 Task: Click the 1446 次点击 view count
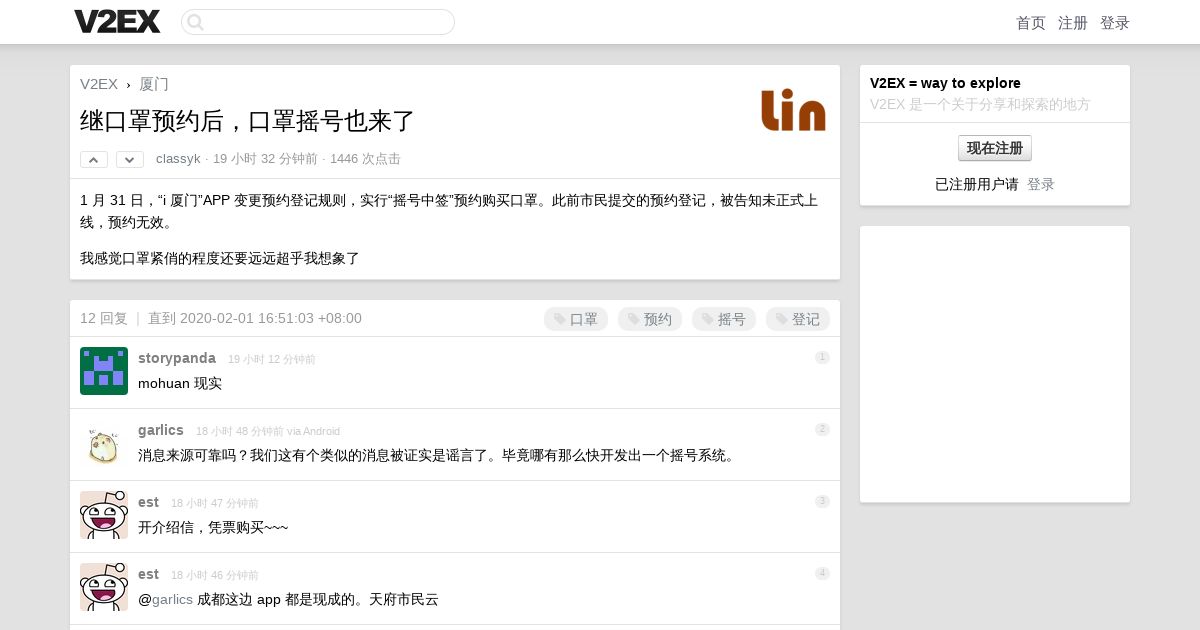point(365,159)
